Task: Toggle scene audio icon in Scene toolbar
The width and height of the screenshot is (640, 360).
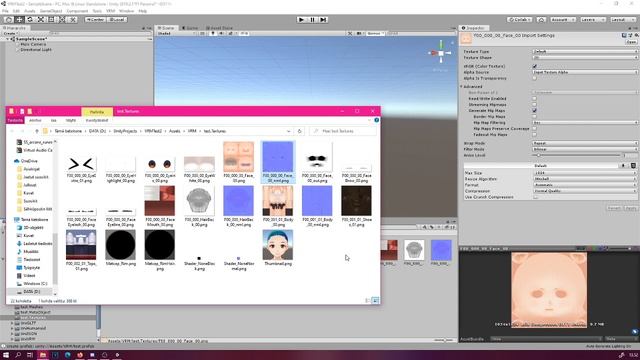Action: pos(221,33)
